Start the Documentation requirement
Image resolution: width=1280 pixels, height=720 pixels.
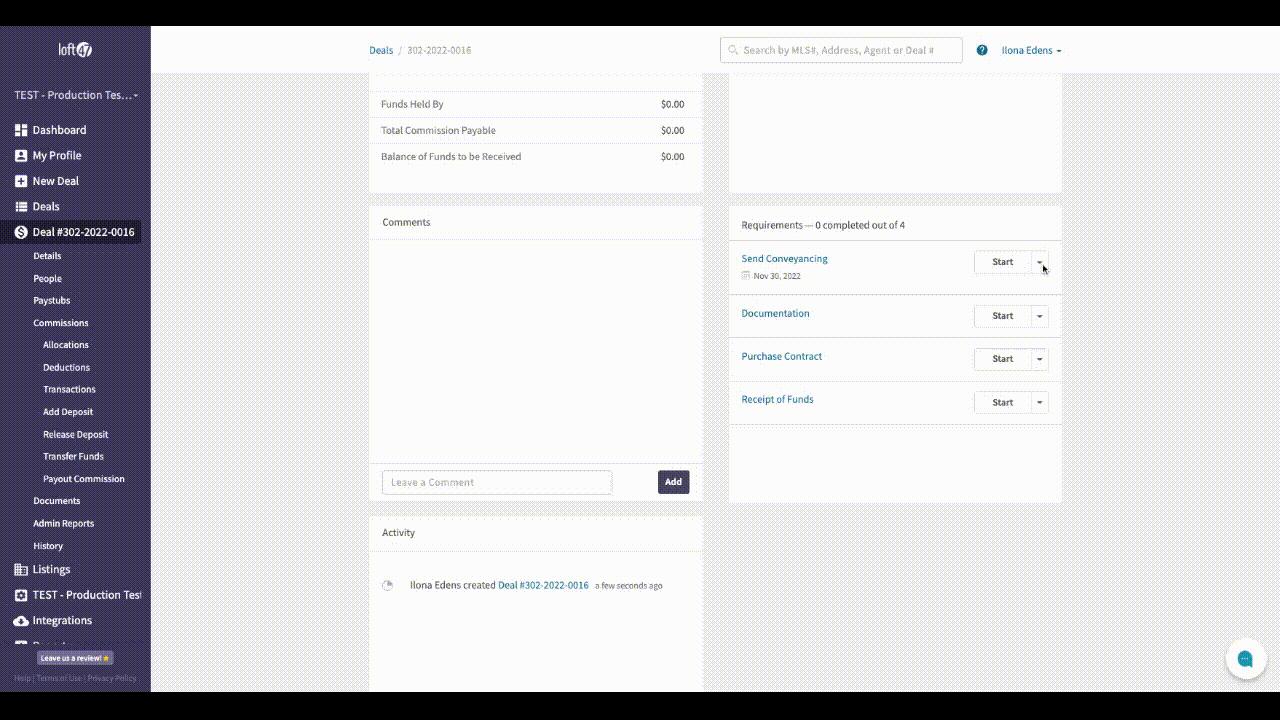coord(1003,316)
